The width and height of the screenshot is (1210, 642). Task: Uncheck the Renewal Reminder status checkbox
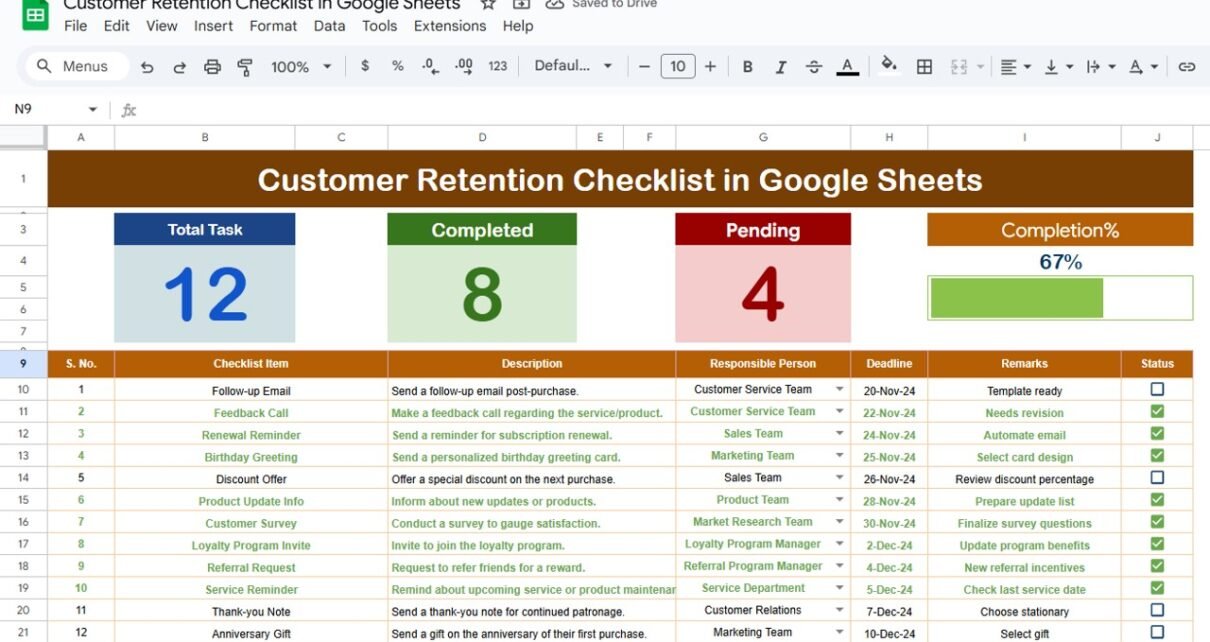(x=1157, y=433)
